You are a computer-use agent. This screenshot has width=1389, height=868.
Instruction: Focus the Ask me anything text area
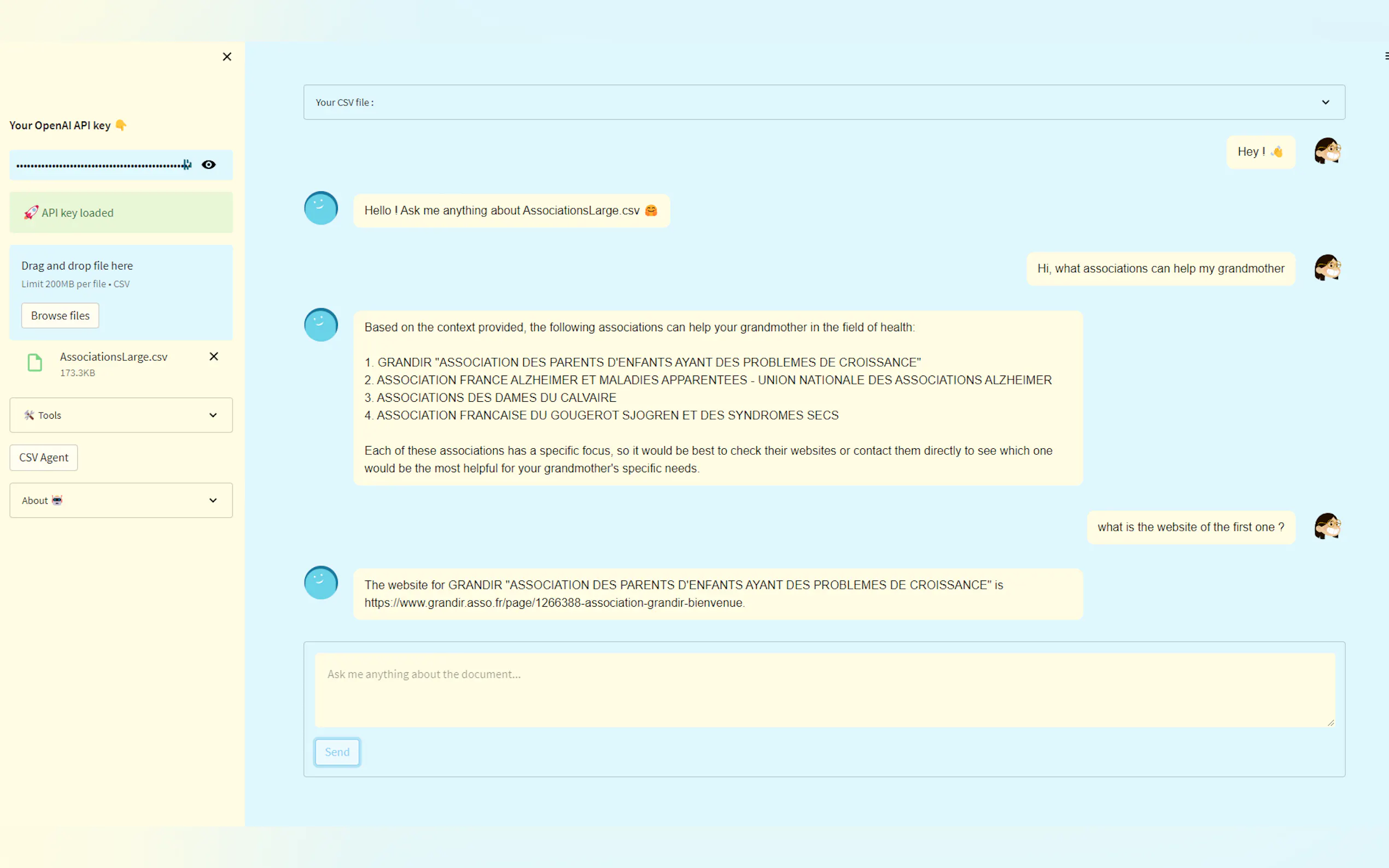[824, 689]
